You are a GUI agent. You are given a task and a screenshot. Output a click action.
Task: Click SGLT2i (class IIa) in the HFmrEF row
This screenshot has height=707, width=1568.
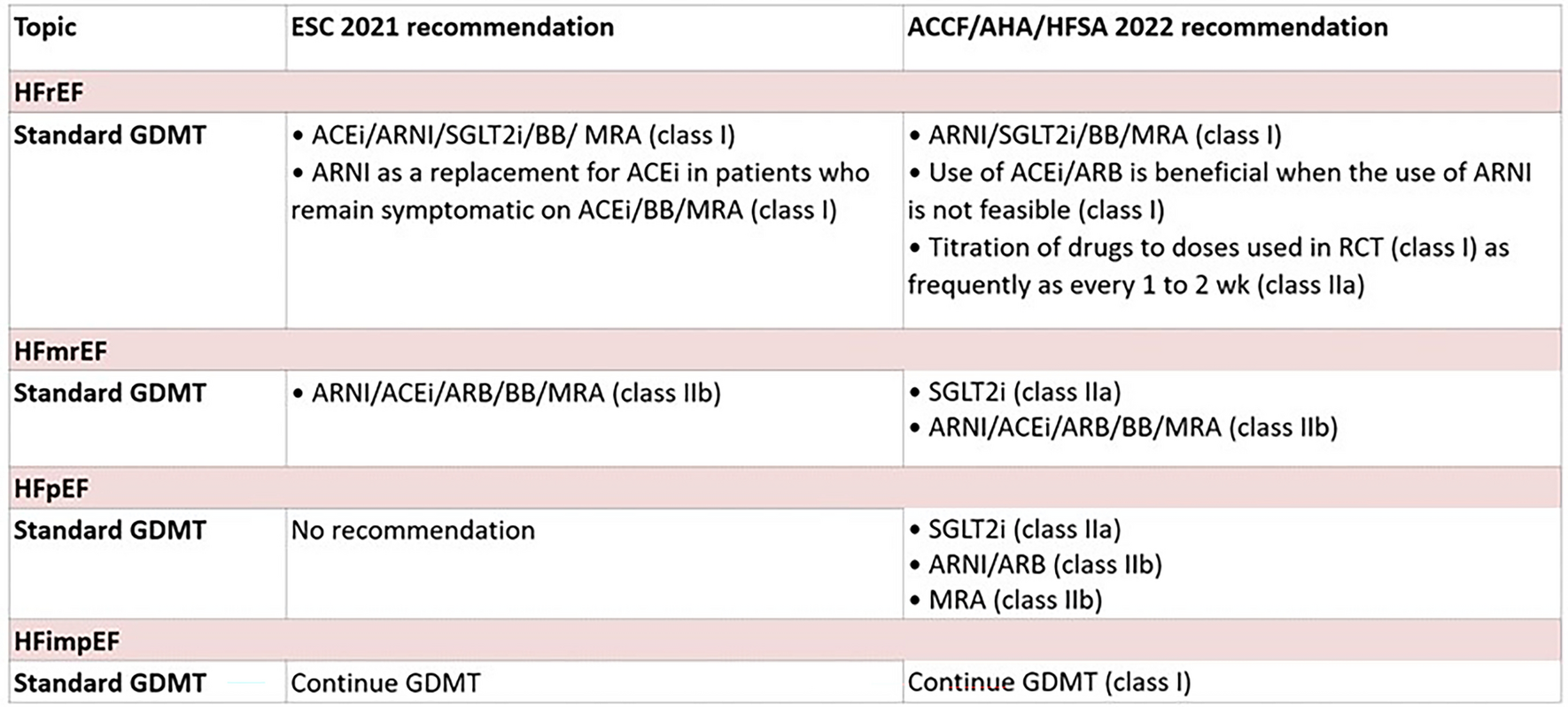[1024, 392]
